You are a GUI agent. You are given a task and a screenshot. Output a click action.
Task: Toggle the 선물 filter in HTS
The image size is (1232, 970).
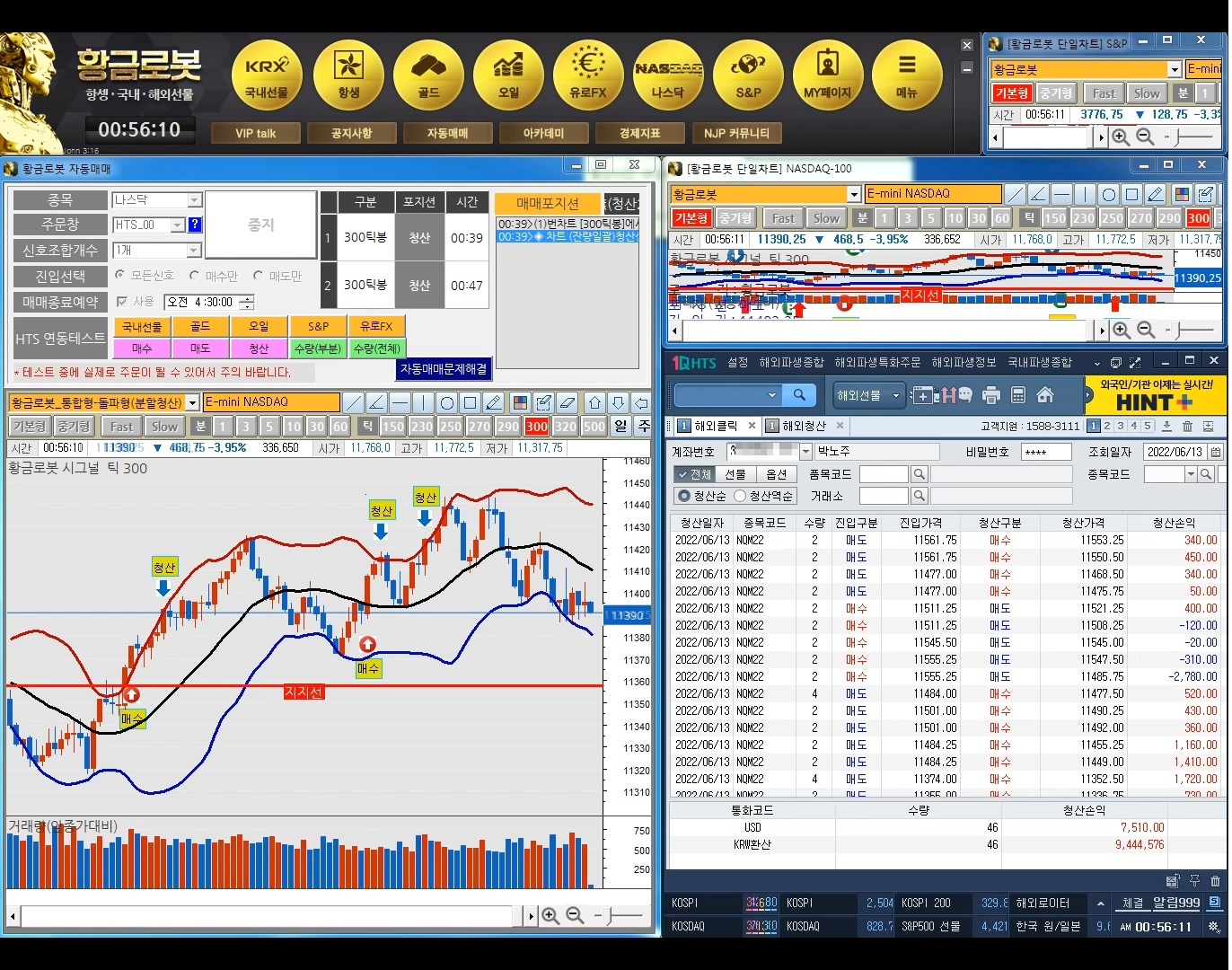point(735,474)
